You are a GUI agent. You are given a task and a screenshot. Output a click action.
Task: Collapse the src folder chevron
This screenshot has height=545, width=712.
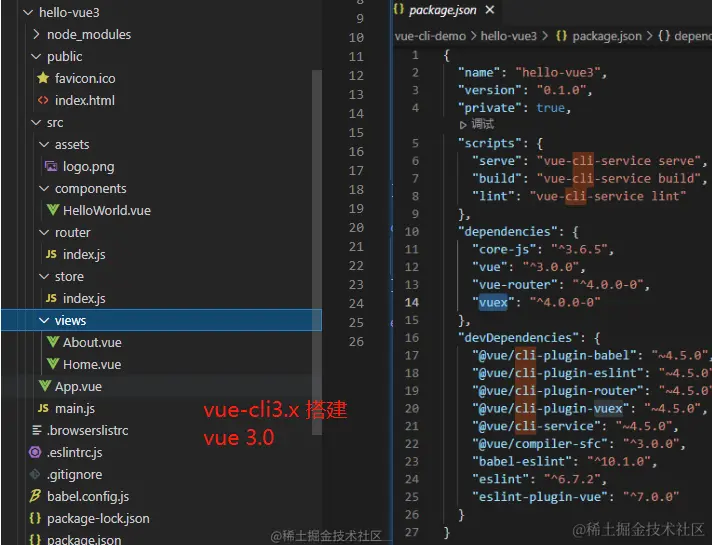pos(36,123)
